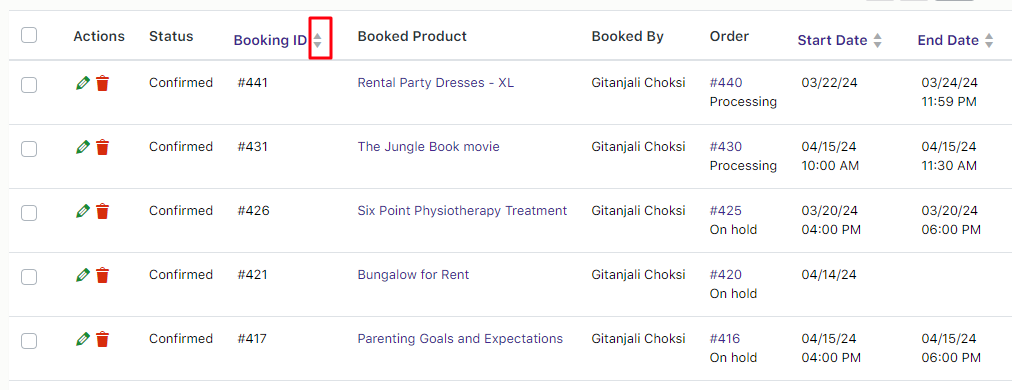Check the box for booking #441
The height and width of the screenshot is (390, 1012).
pyautogui.click(x=29, y=85)
